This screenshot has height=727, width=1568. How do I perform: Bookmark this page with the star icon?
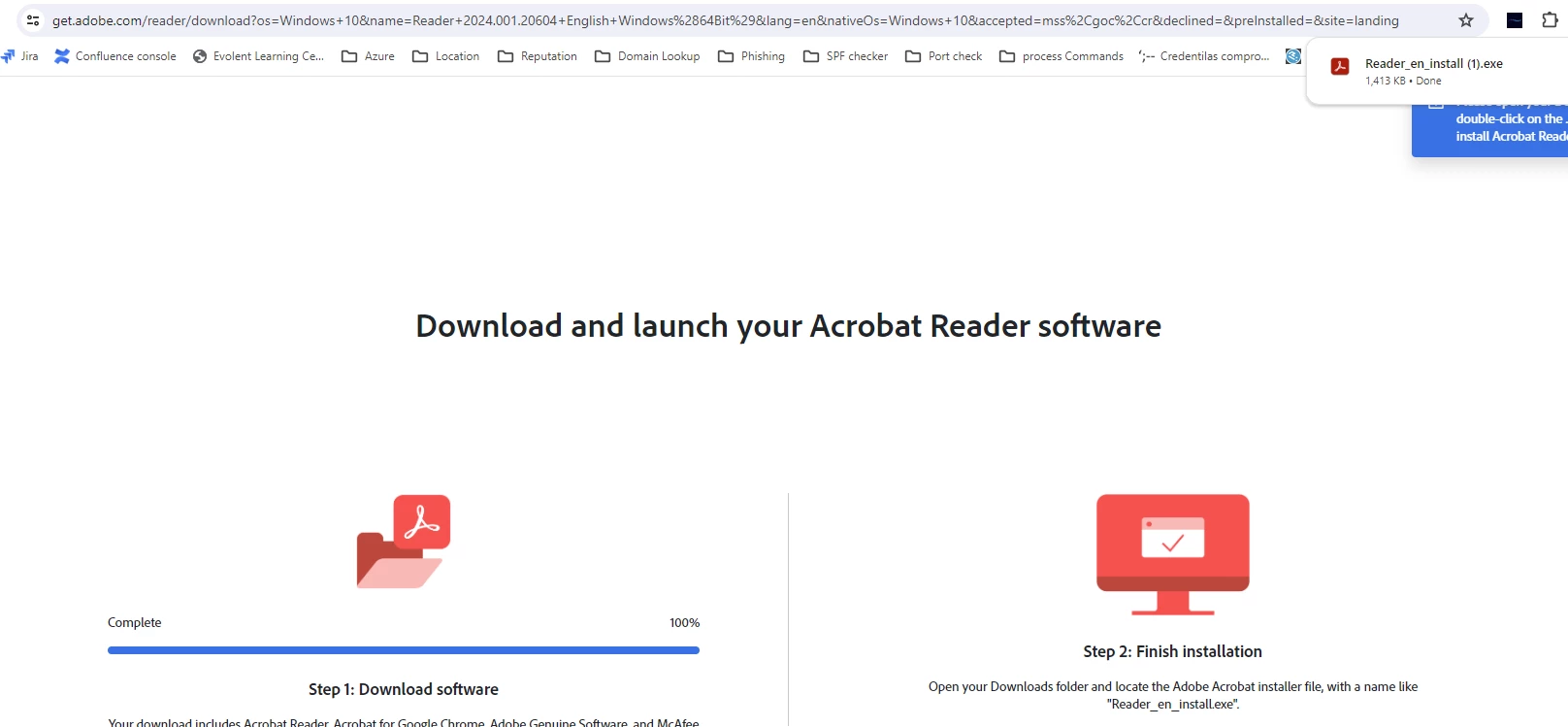(1466, 20)
